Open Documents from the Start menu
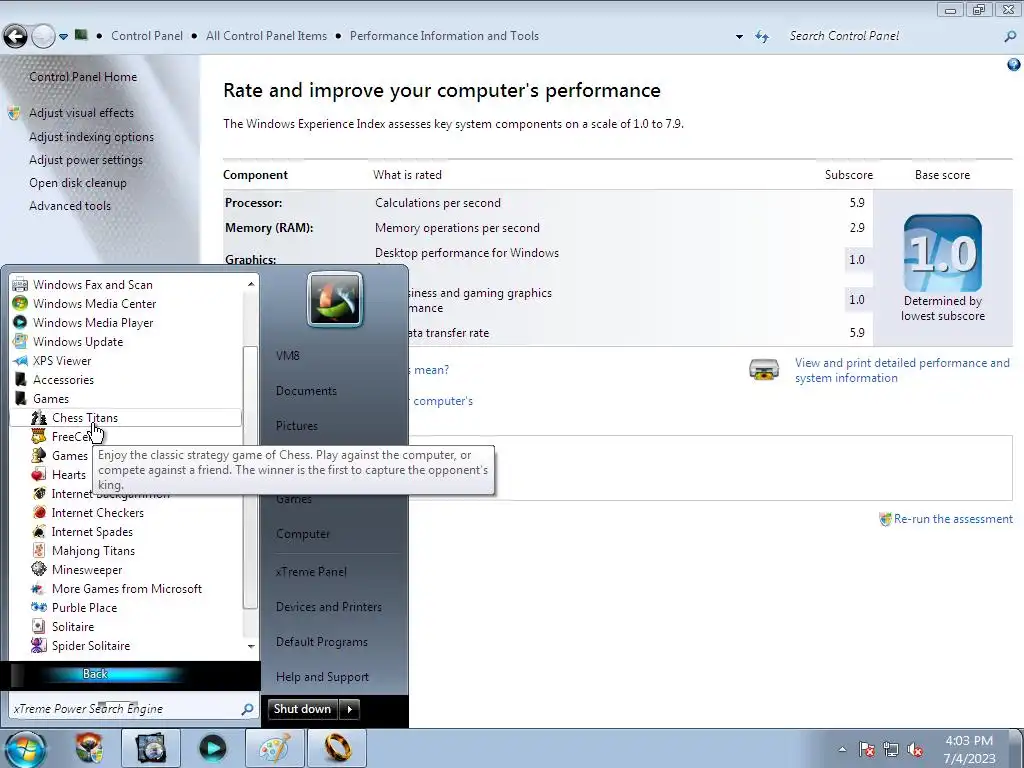Image resolution: width=1024 pixels, height=768 pixels. (x=306, y=391)
